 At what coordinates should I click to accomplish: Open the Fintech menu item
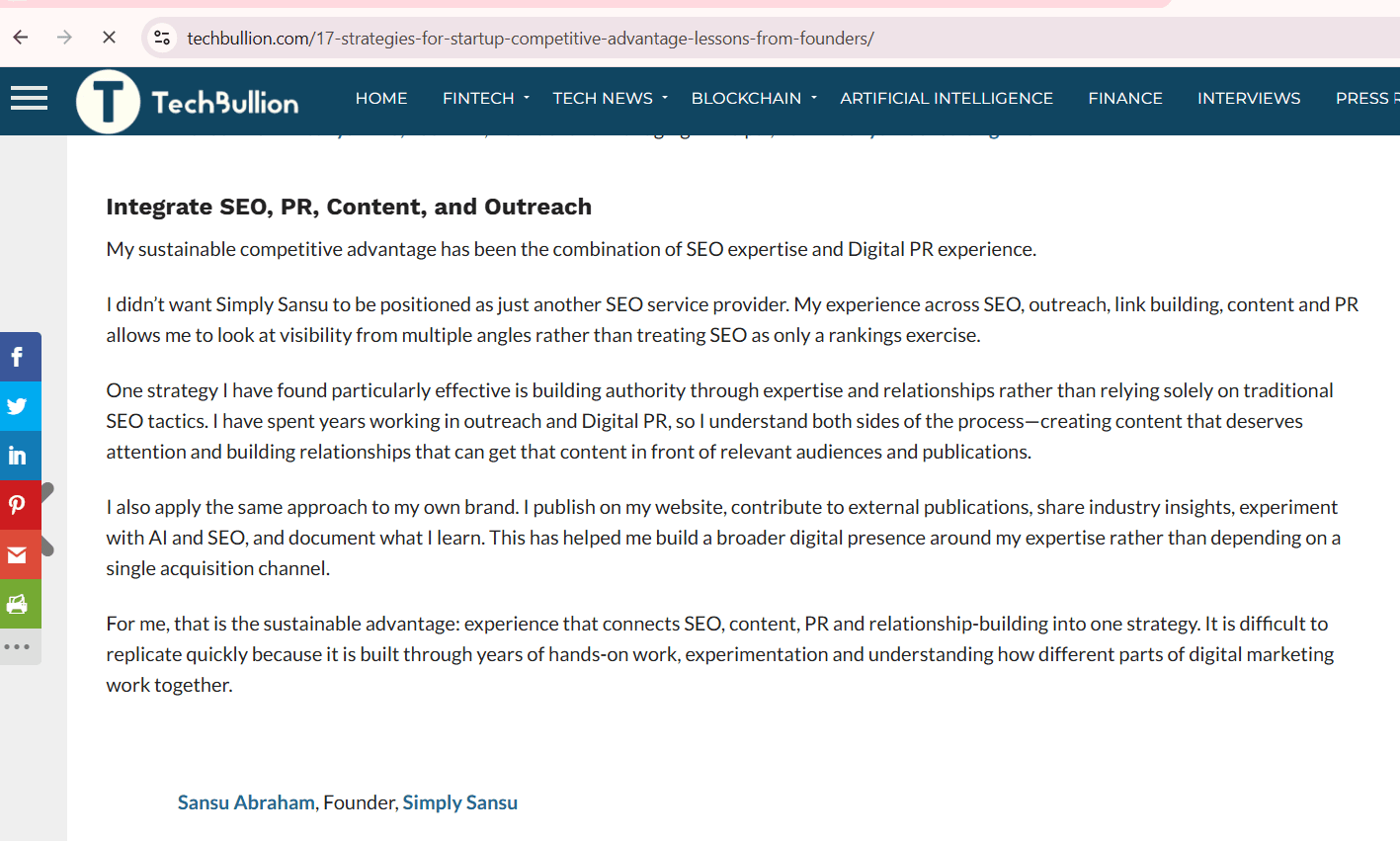pos(478,98)
